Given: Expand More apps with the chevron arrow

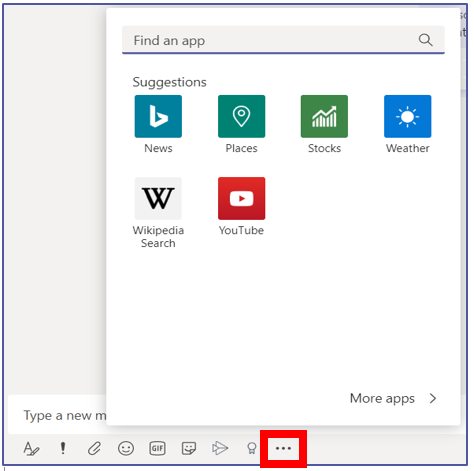Looking at the screenshot, I should click(x=433, y=398).
